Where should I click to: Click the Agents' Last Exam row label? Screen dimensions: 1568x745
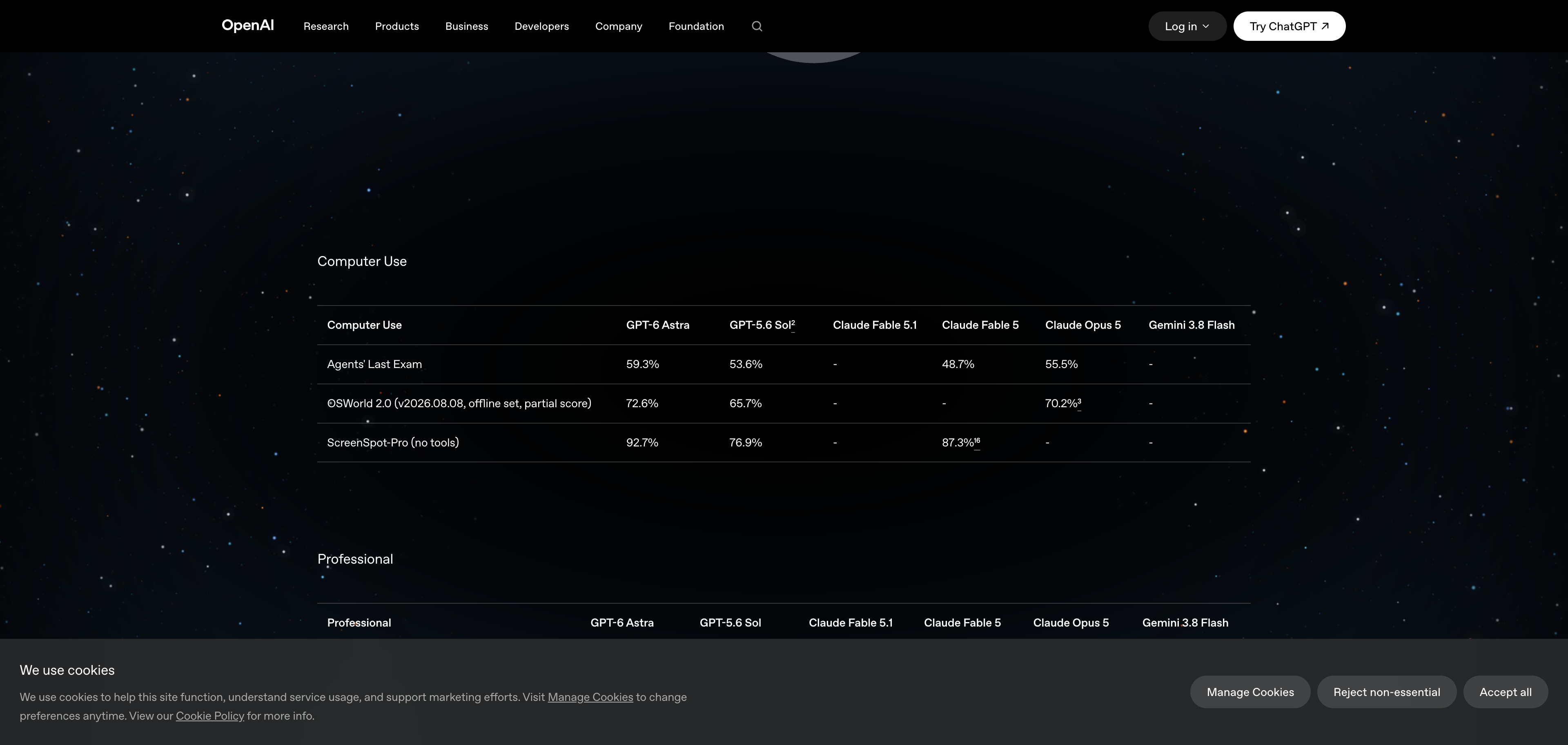tap(374, 364)
